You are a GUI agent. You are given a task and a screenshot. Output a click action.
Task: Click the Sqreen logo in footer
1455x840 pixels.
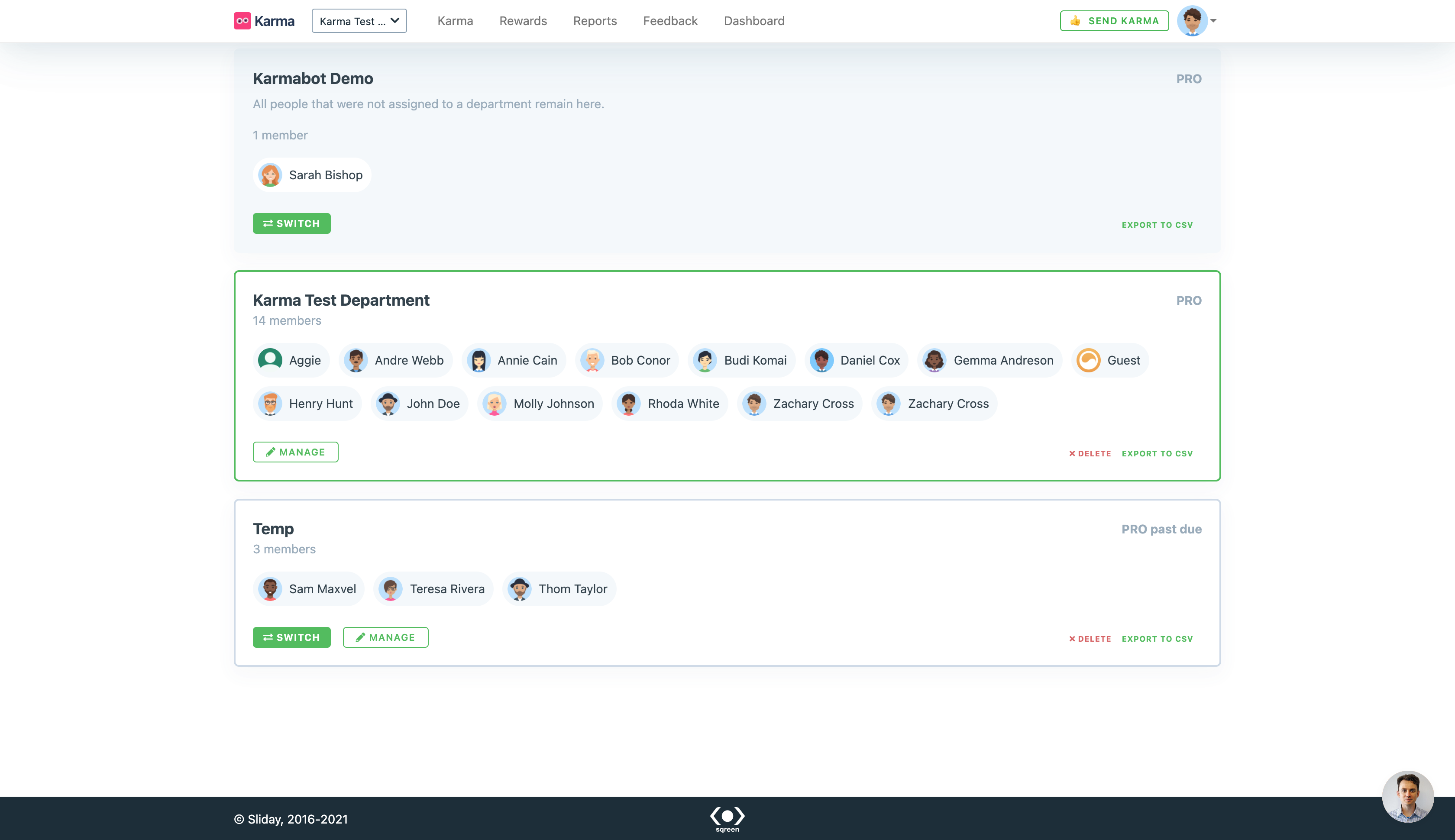coord(727,819)
